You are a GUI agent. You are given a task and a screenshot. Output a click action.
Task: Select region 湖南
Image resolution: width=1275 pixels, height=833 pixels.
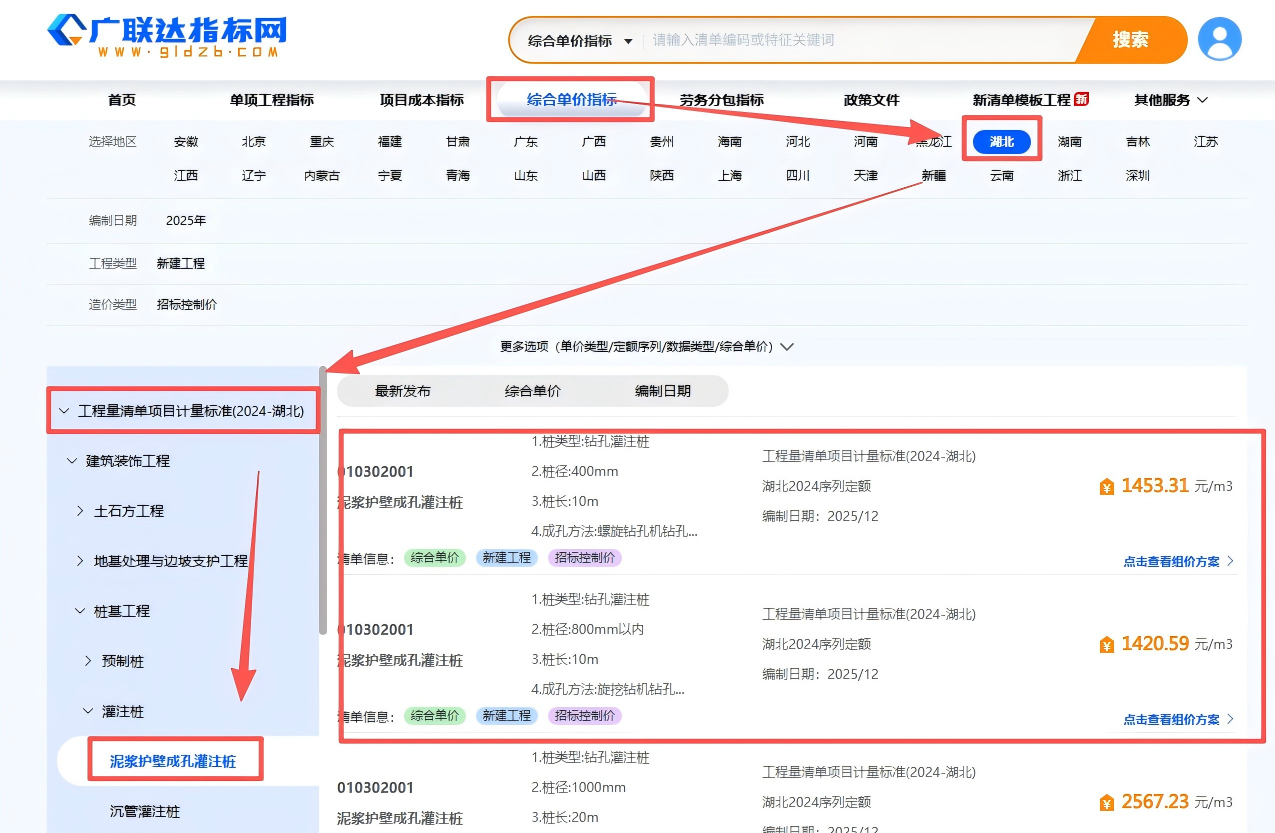point(1070,142)
